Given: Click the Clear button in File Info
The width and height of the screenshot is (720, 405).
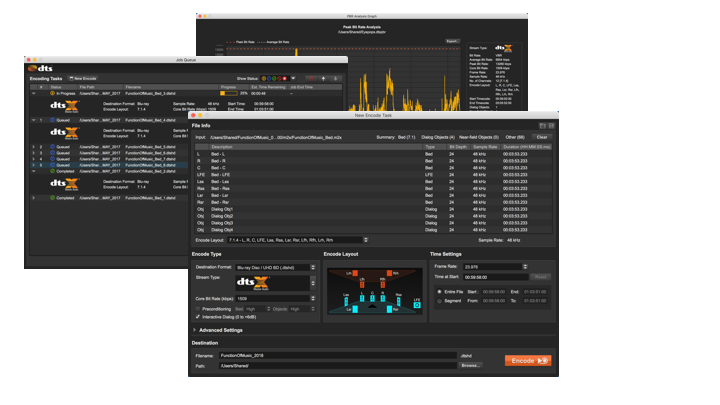Looking at the screenshot, I should point(541,137).
